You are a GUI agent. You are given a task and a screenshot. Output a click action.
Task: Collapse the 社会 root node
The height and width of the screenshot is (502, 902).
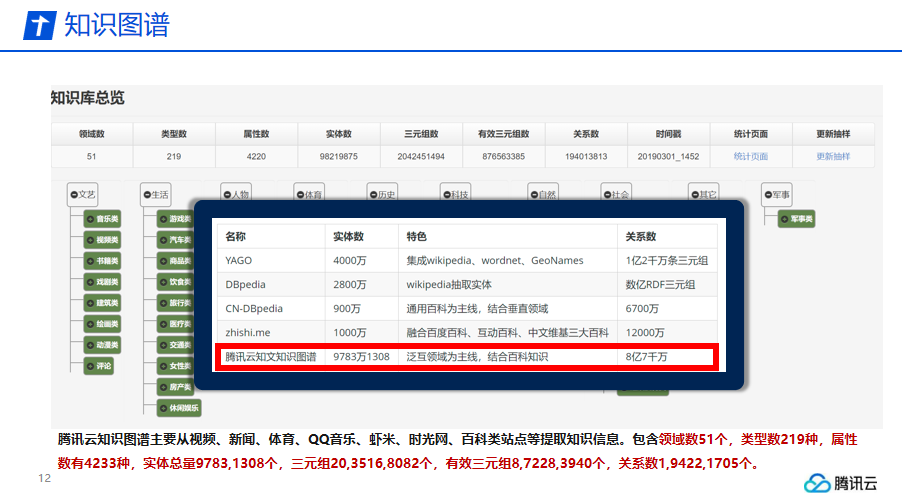pyautogui.click(x=607, y=195)
